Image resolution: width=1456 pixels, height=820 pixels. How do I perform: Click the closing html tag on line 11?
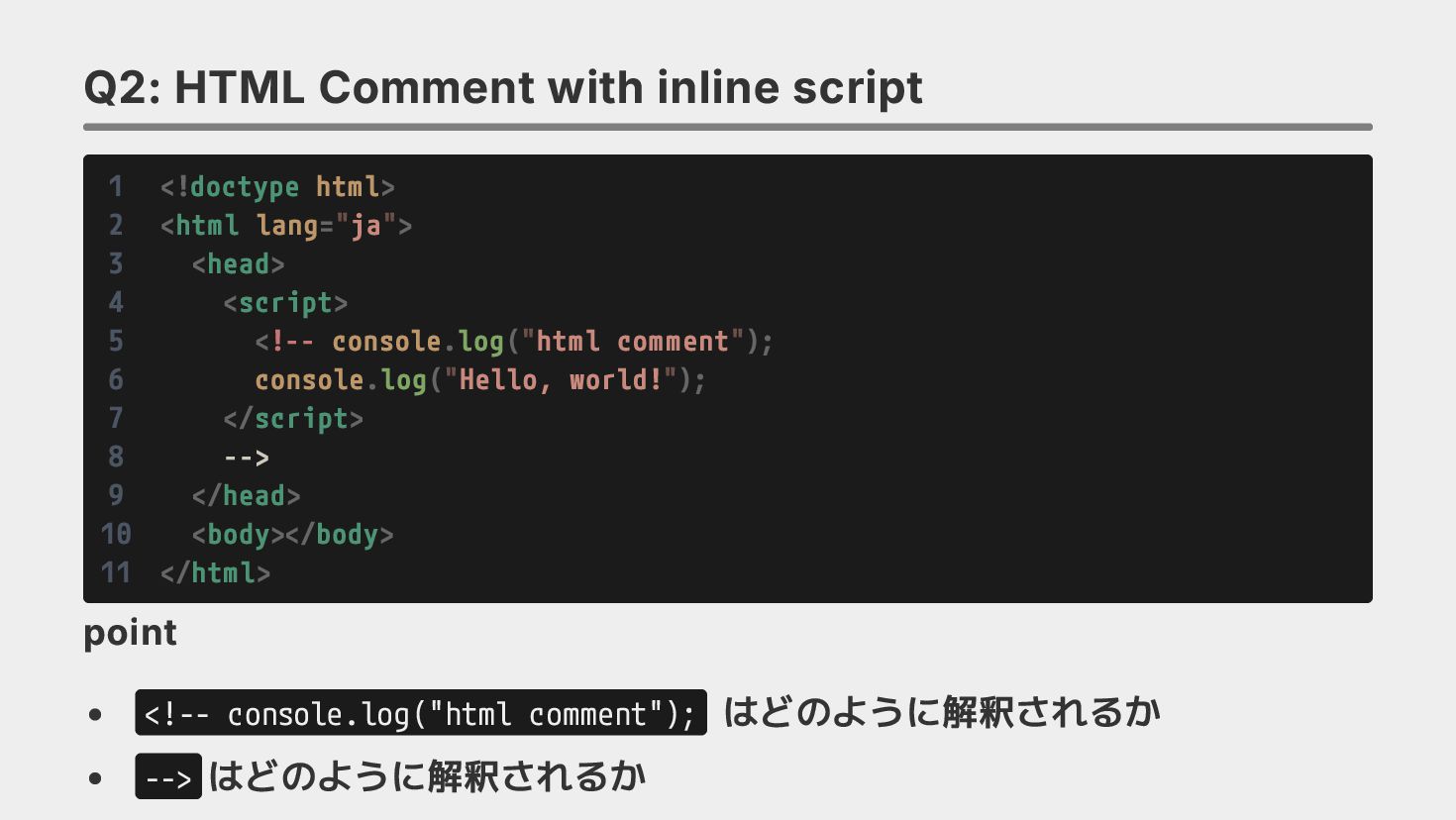click(215, 573)
